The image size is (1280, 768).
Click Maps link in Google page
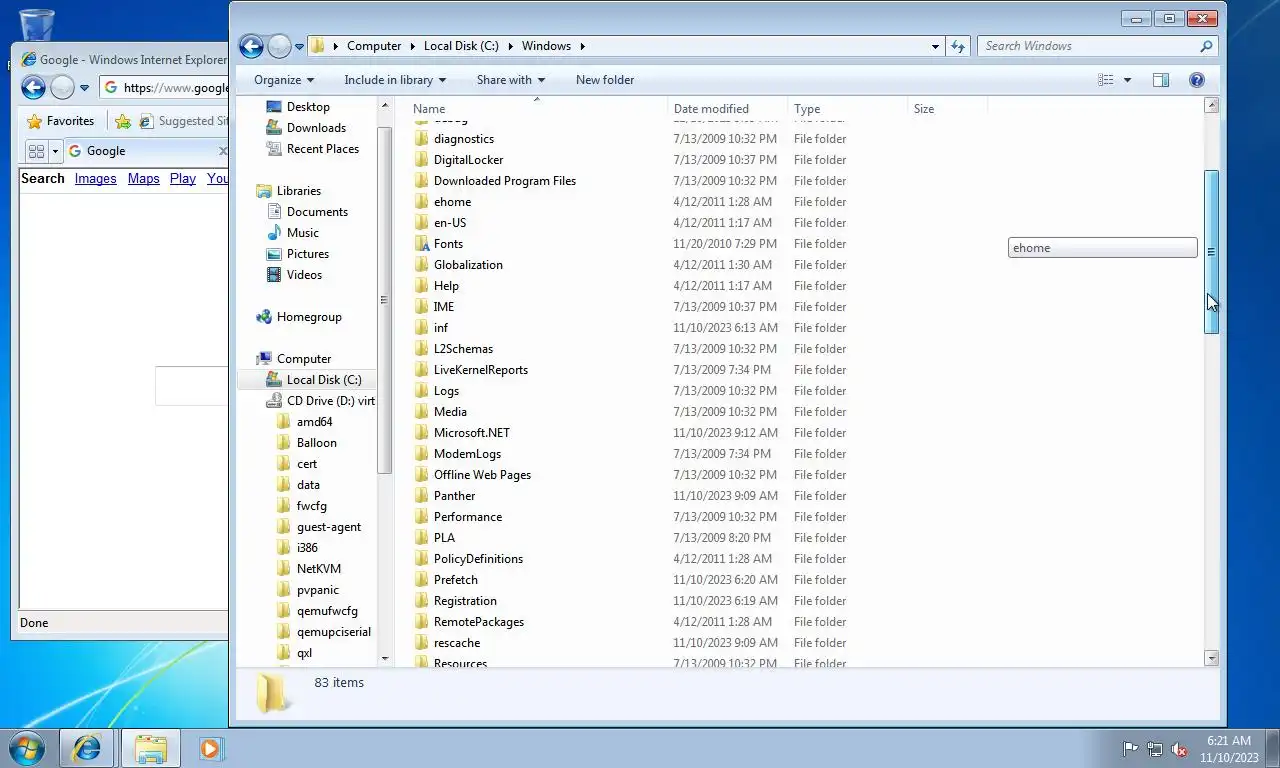pyautogui.click(x=144, y=178)
